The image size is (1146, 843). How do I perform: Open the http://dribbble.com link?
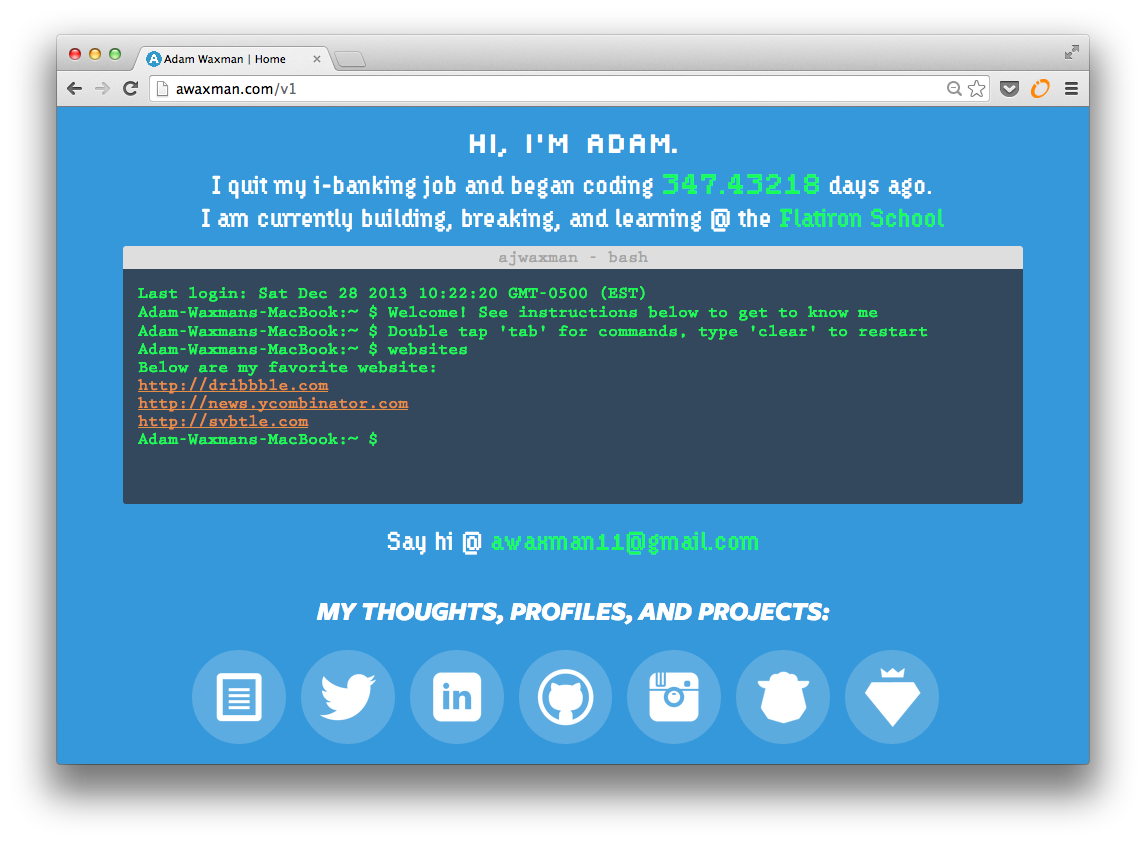(x=233, y=385)
